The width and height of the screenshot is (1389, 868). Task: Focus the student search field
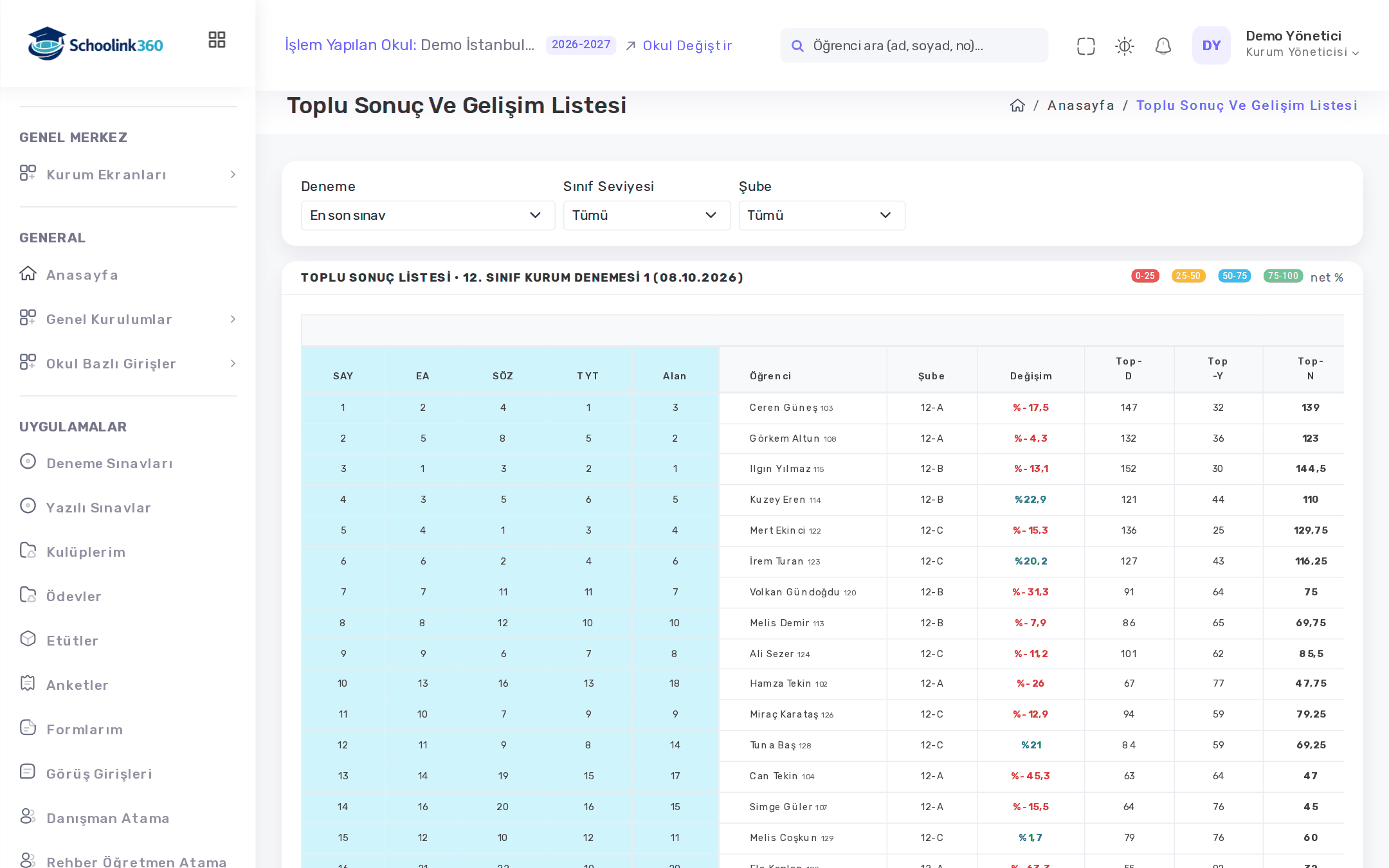[x=914, y=46]
